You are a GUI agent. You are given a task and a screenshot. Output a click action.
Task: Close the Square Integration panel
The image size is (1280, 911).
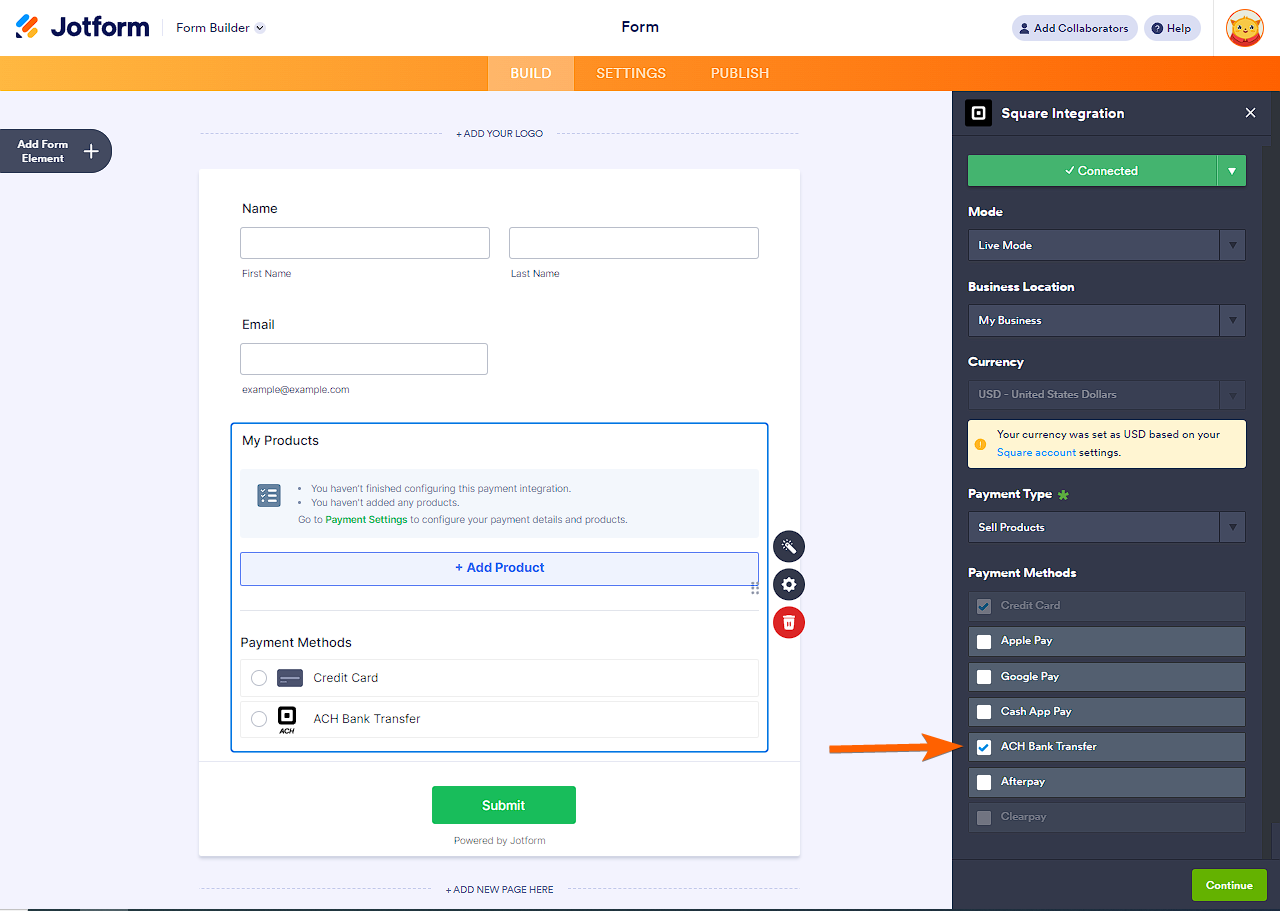coord(1250,113)
